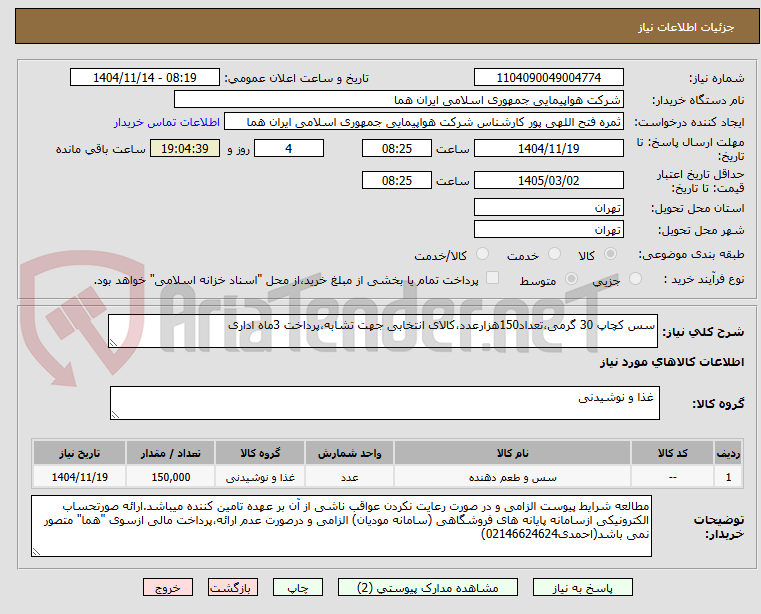Screen dimensions: 761x614
Task: Click the کد کالا column header
Action: tap(672, 453)
